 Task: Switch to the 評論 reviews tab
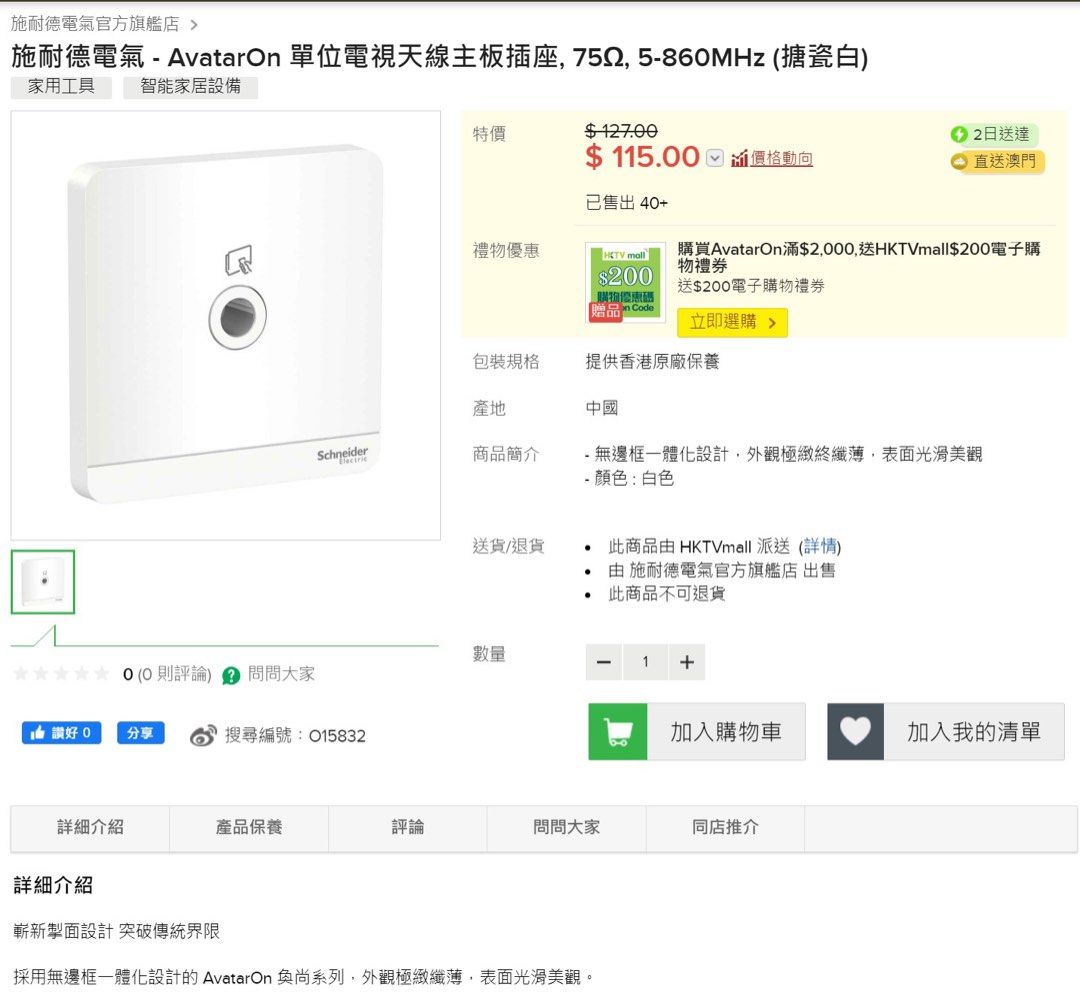tap(408, 828)
